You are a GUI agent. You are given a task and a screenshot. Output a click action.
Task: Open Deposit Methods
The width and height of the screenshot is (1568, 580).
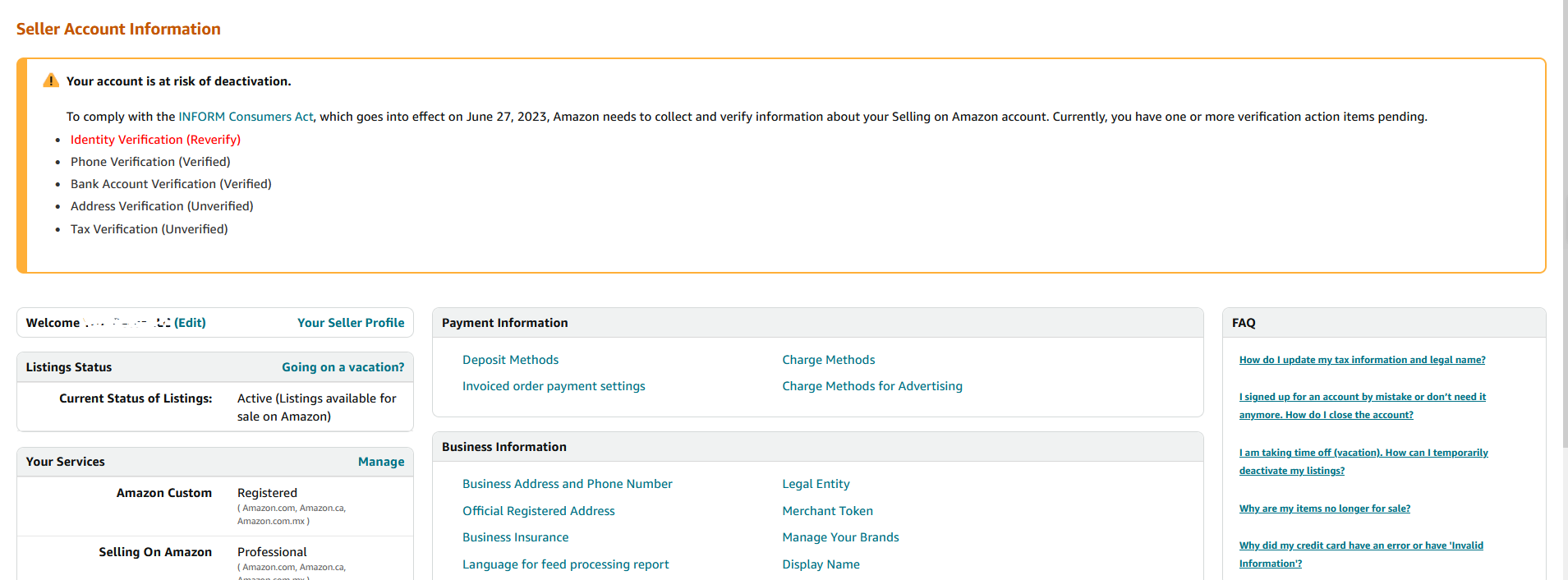point(510,360)
